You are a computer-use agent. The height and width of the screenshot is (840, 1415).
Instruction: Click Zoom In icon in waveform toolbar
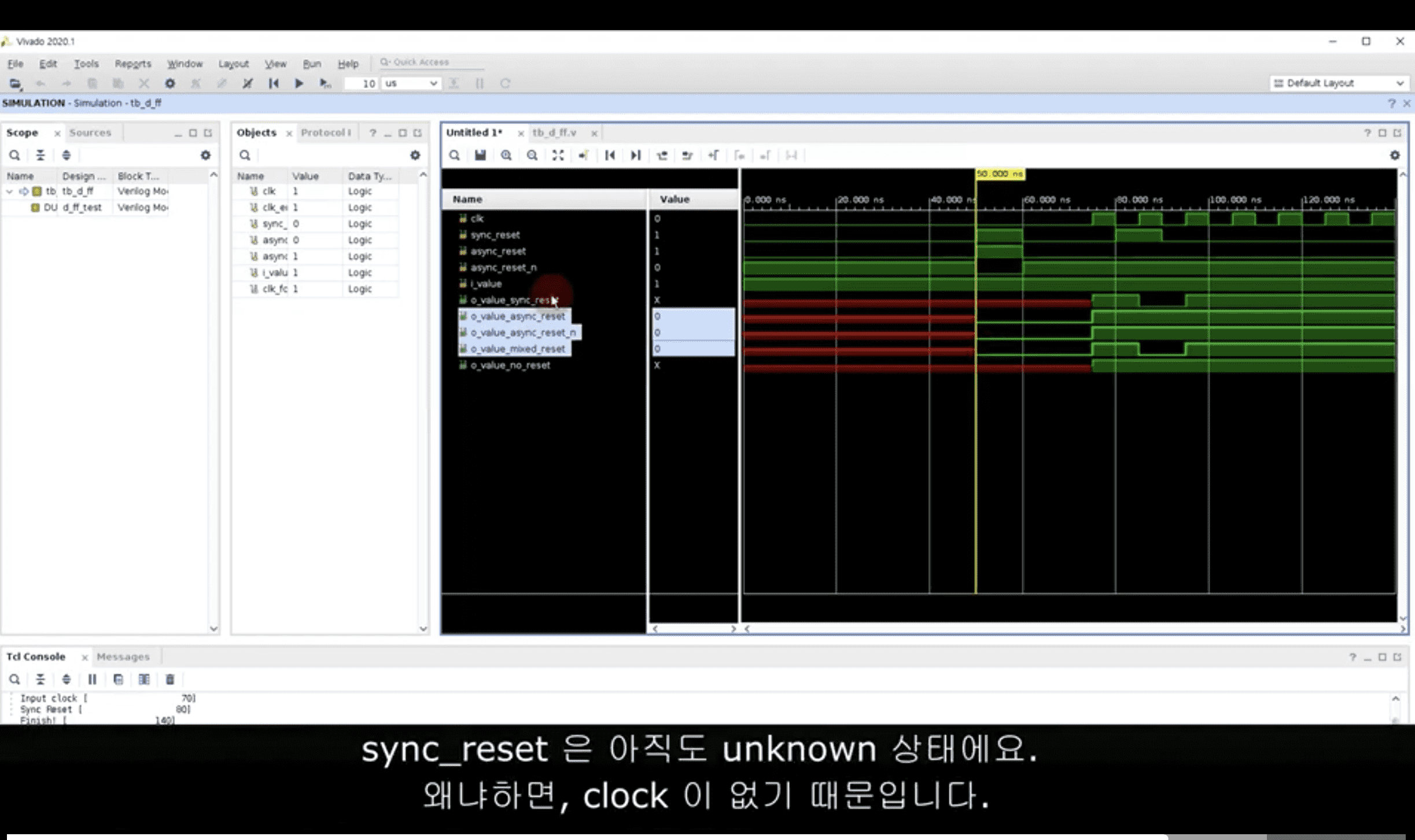click(506, 155)
